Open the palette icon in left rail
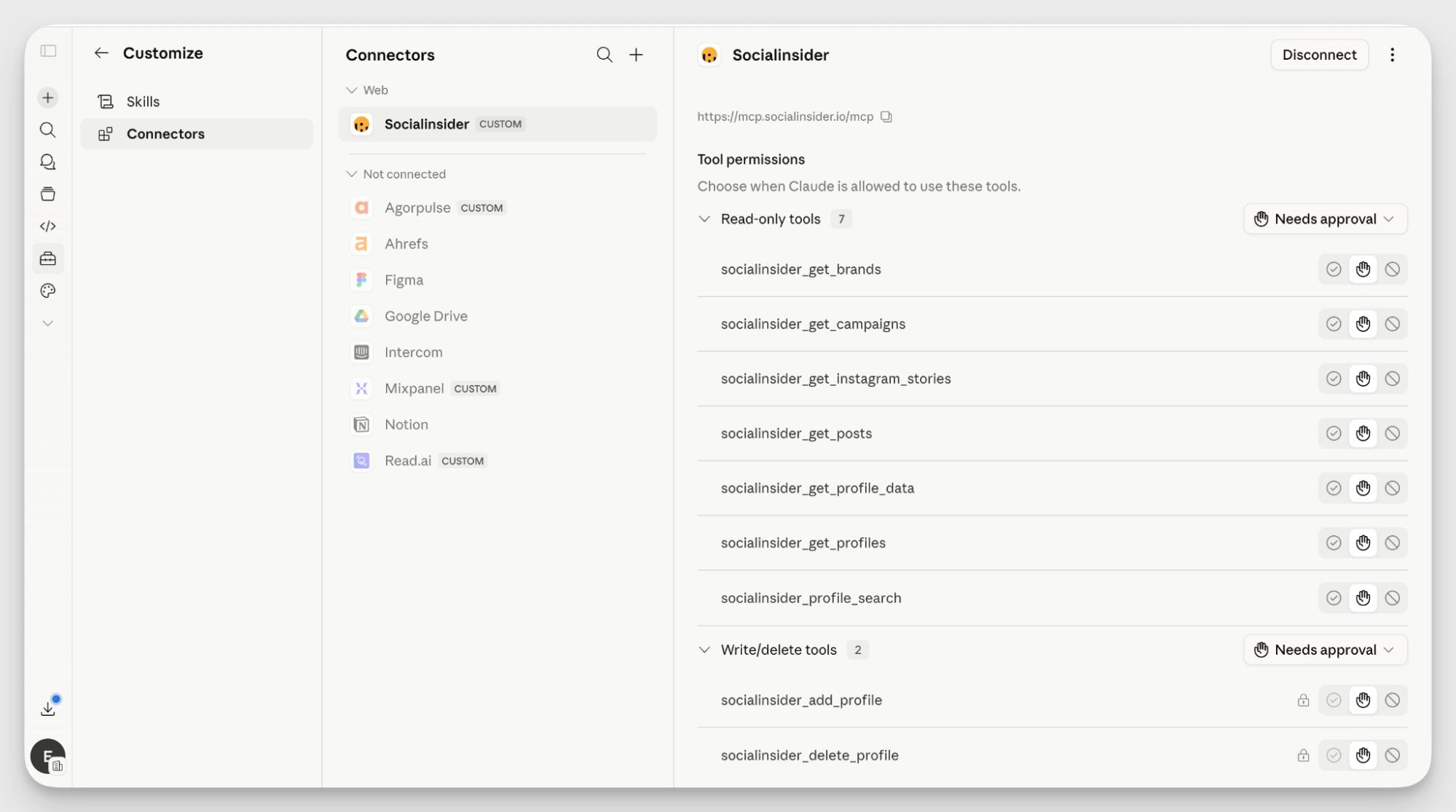 pyautogui.click(x=48, y=291)
